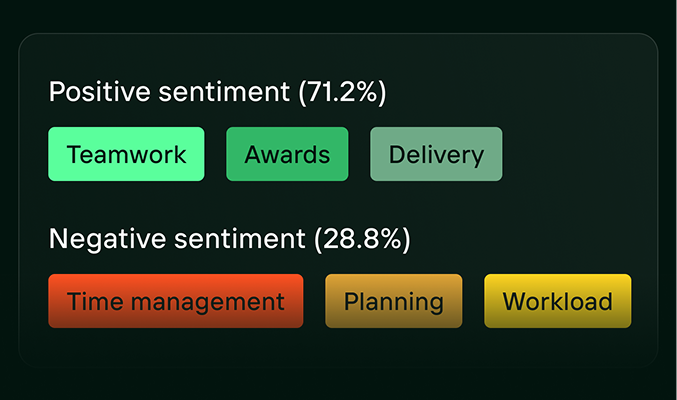Pick the bright mint green chip
Image resolution: width=677 pixels, height=400 pixels.
click(127, 154)
